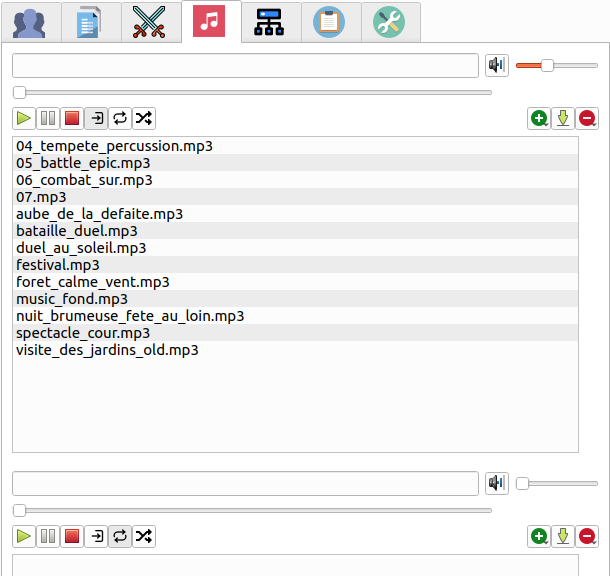
Task: Open the network diagram tab
Action: [x=270, y=22]
